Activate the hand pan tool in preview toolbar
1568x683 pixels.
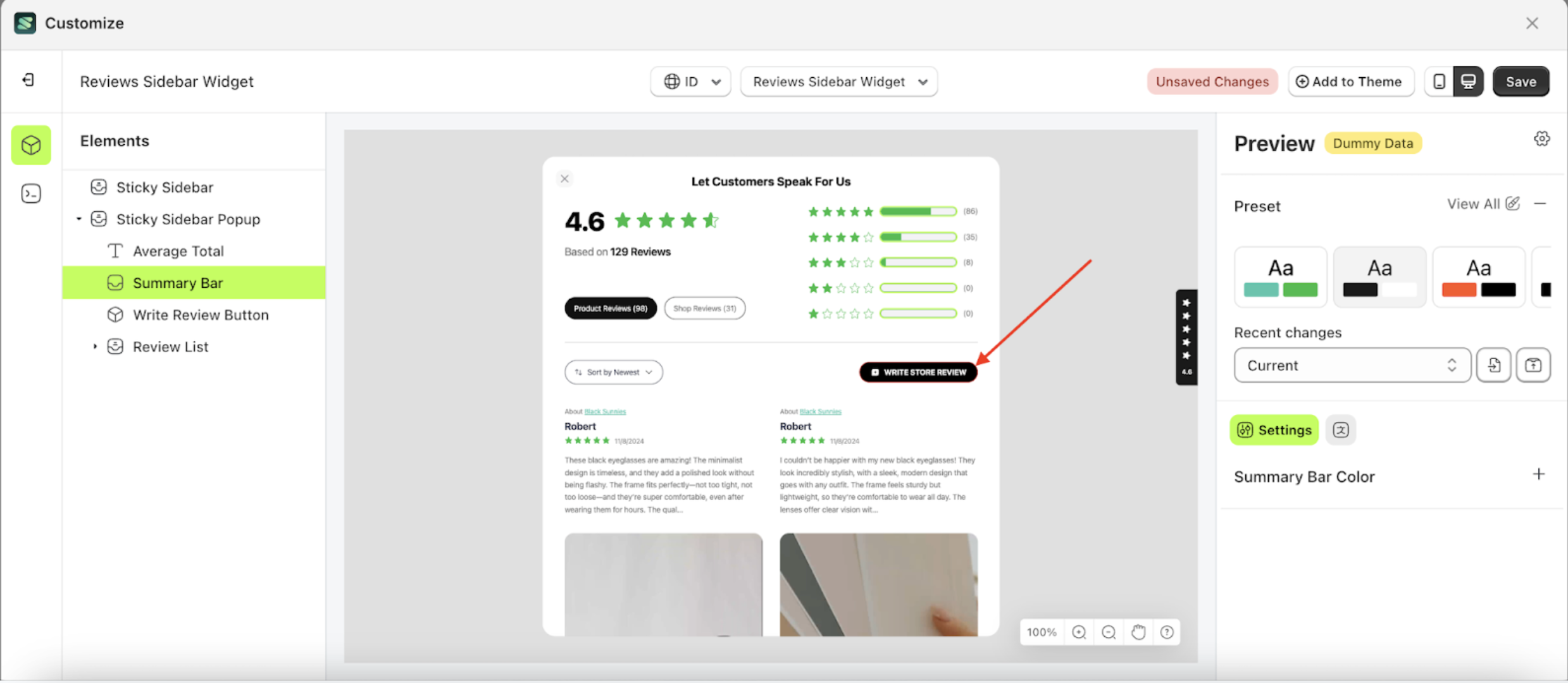tap(1138, 632)
